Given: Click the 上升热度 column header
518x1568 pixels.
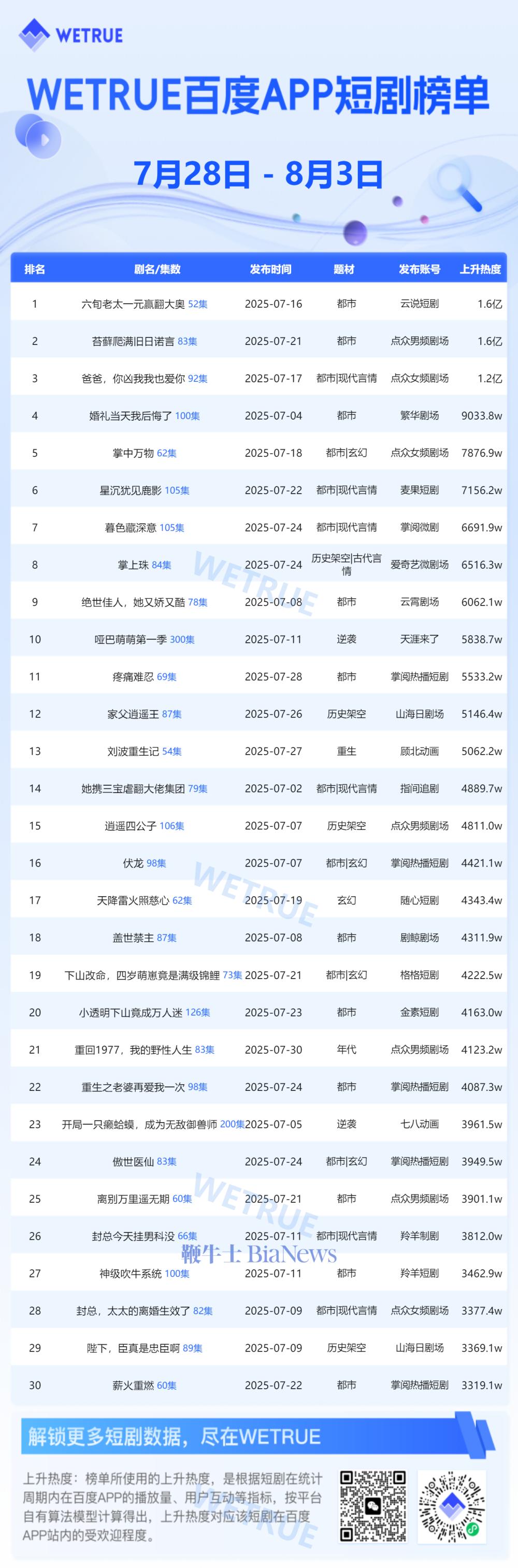Looking at the screenshot, I should tap(480, 269).
